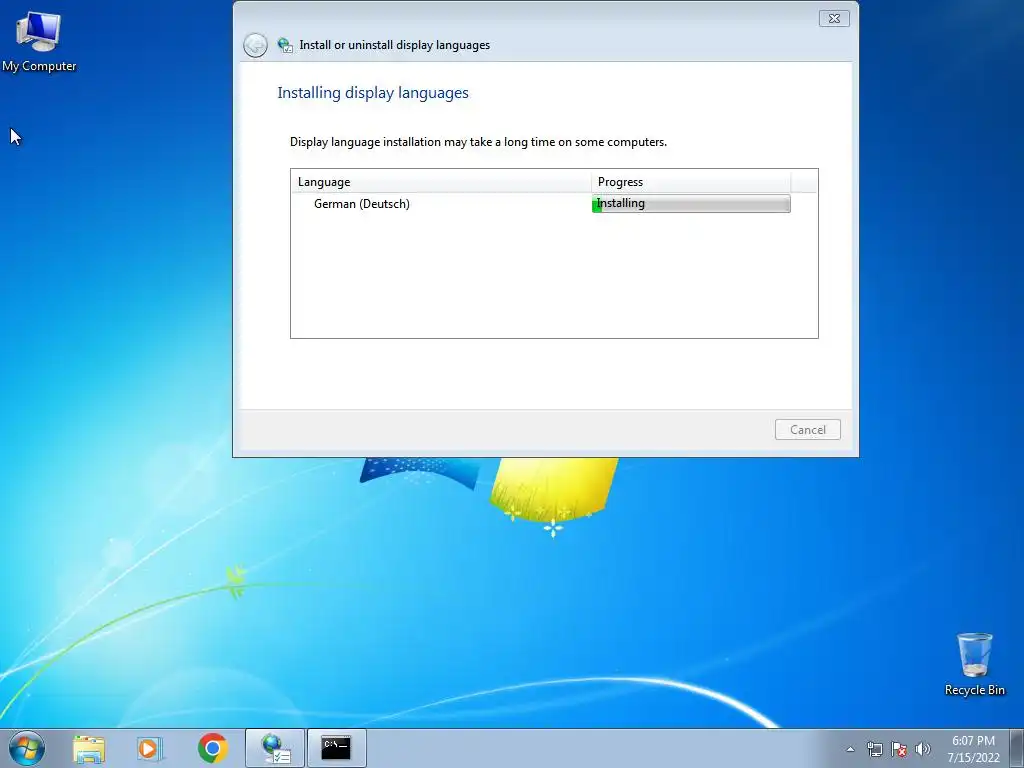Click the Show desktop strip
This screenshot has width=1024, height=768.
coord(1017,748)
